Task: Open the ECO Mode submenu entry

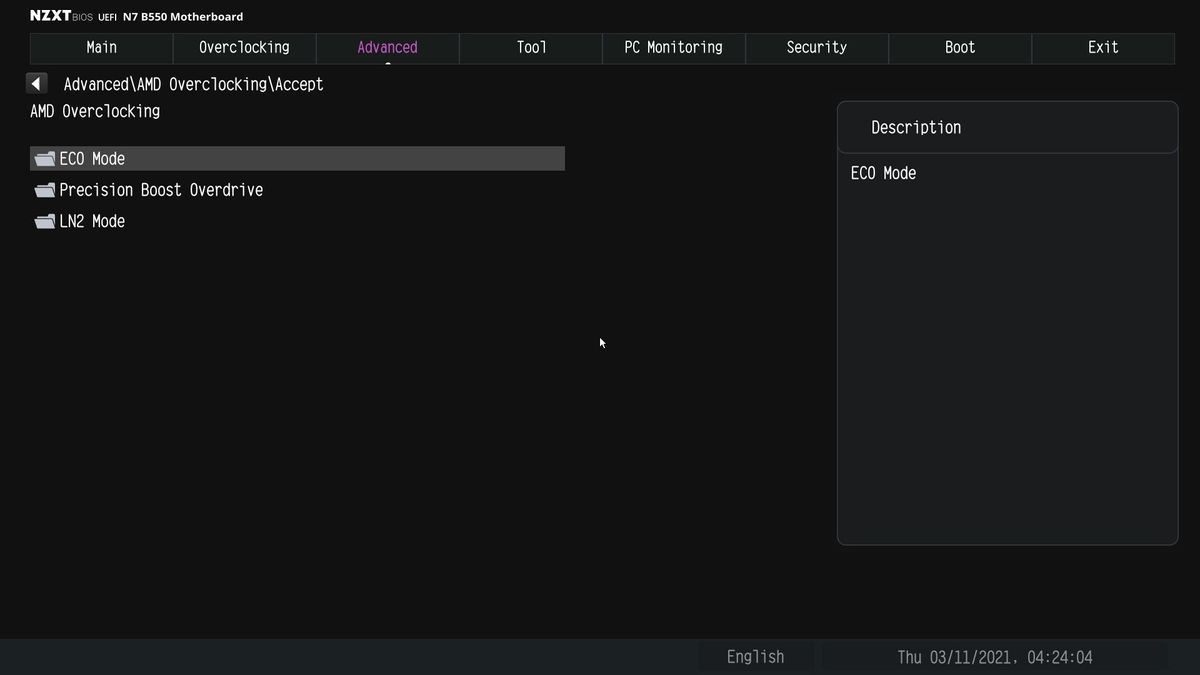Action: 298,158
